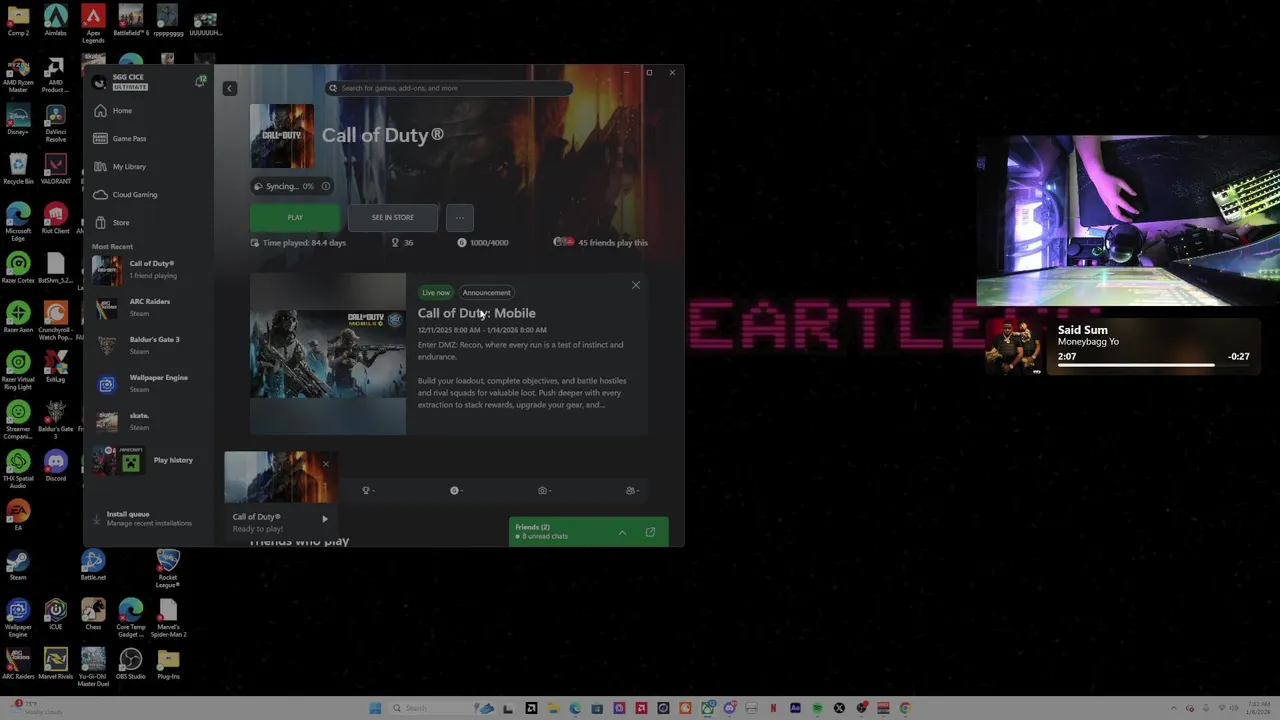Open the three-dots more options button
The image size is (1280, 720).
click(460, 217)
